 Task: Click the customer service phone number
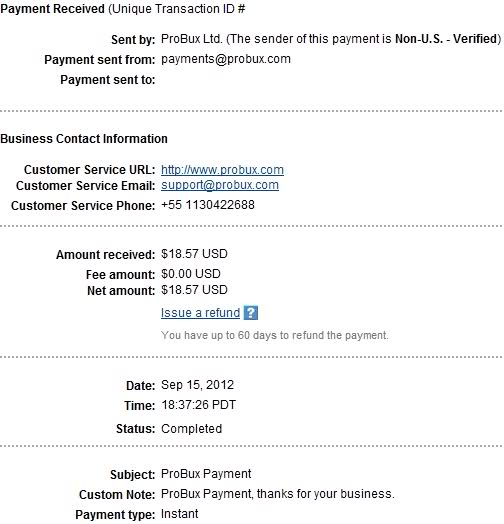coord(208,205)
